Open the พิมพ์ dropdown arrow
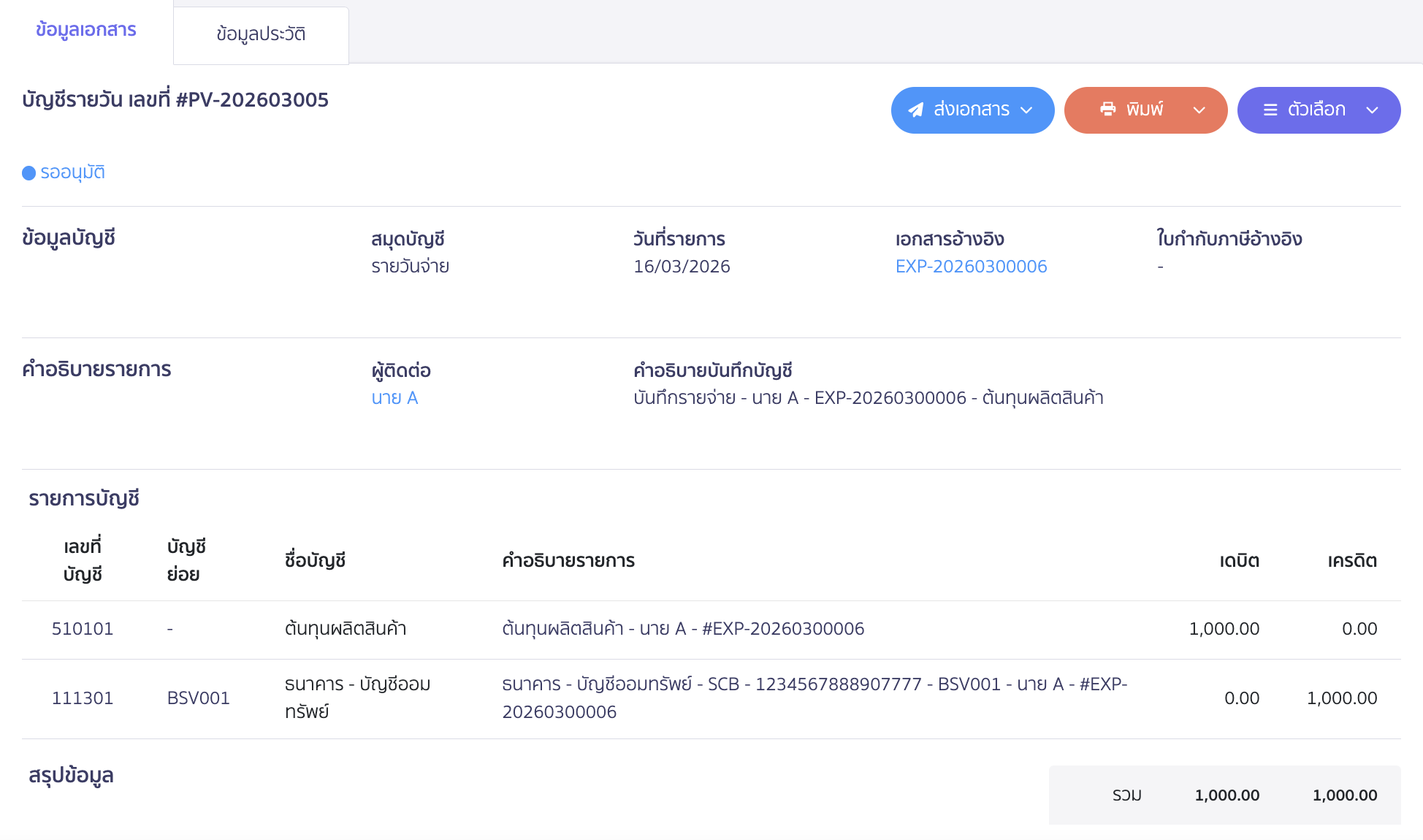 click(x=1199, y=110)
